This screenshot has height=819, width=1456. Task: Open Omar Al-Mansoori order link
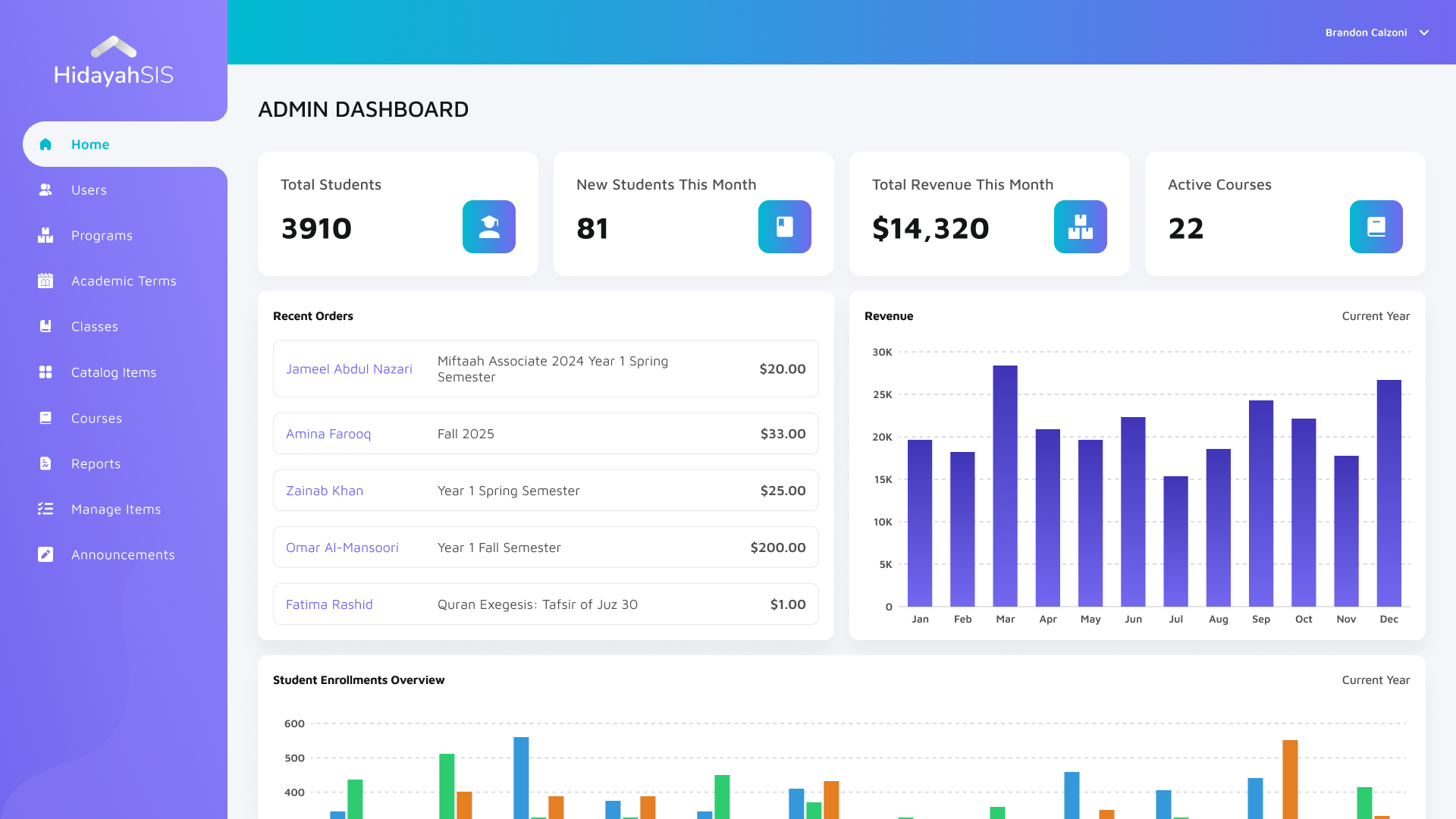342,548
